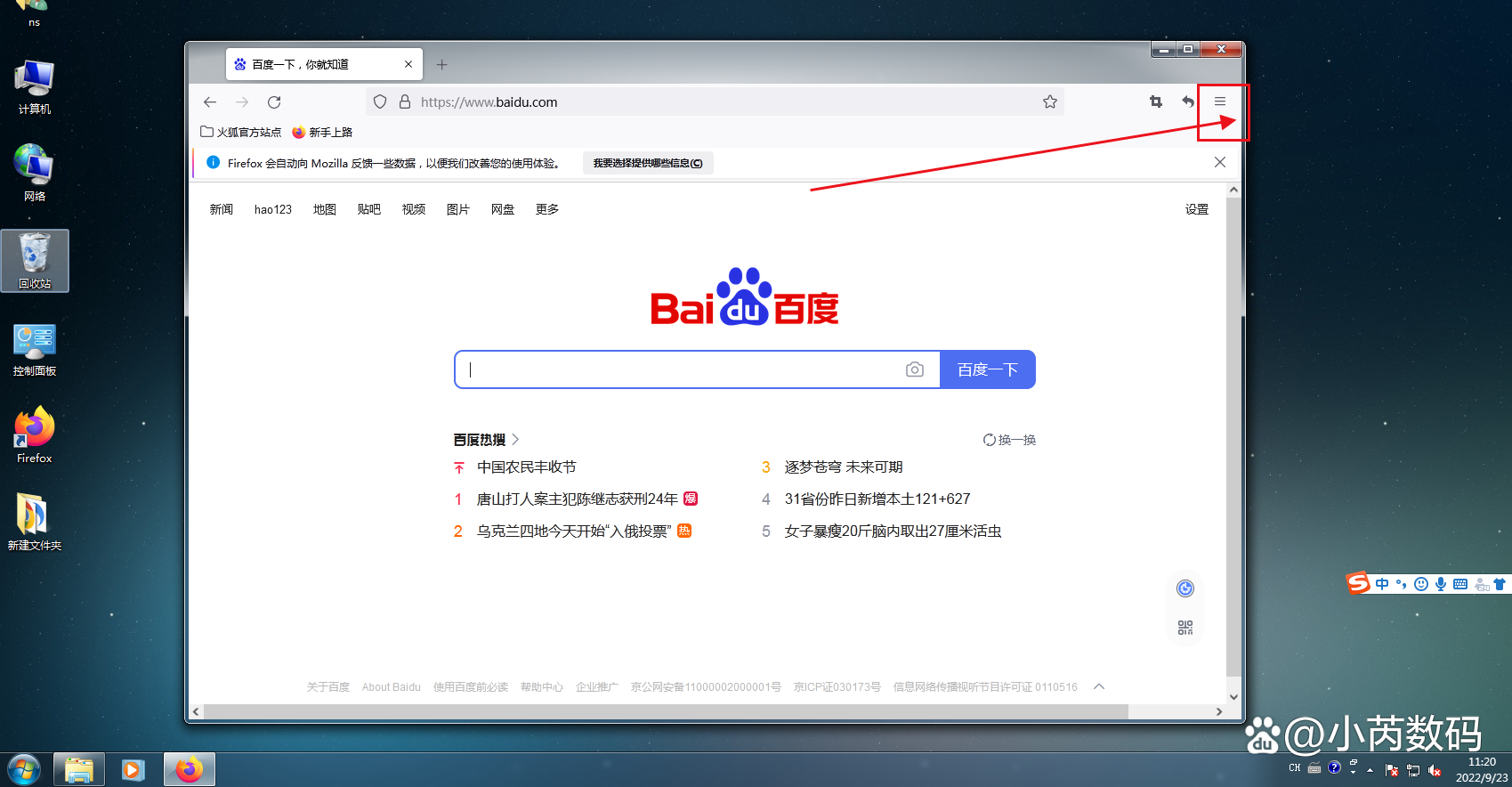Image resolution: width=1512 pixels, height=787 pixels.
Task: Toggle Sogou input 中 language mode
Action: tap(1381, 584)
